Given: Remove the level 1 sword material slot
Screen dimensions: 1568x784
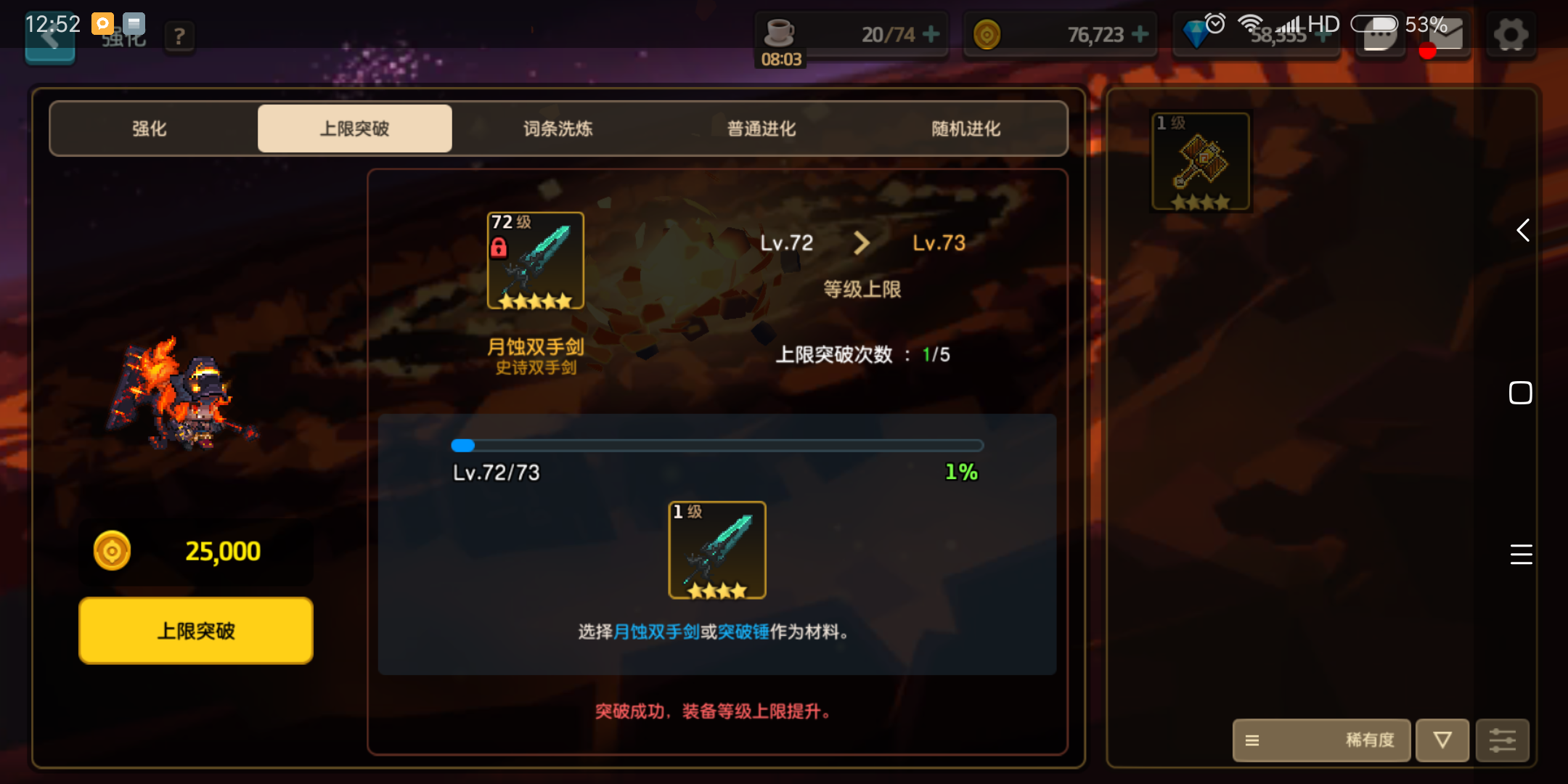Looking at the screenshot, I should point(717,550).
